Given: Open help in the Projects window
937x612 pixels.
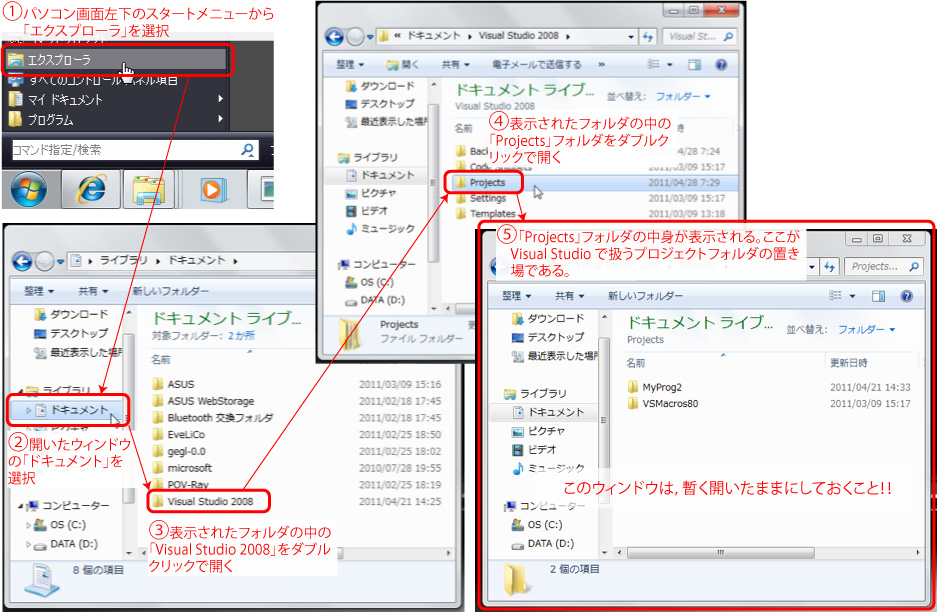Looking at the screenshot, I should [906, 296].
